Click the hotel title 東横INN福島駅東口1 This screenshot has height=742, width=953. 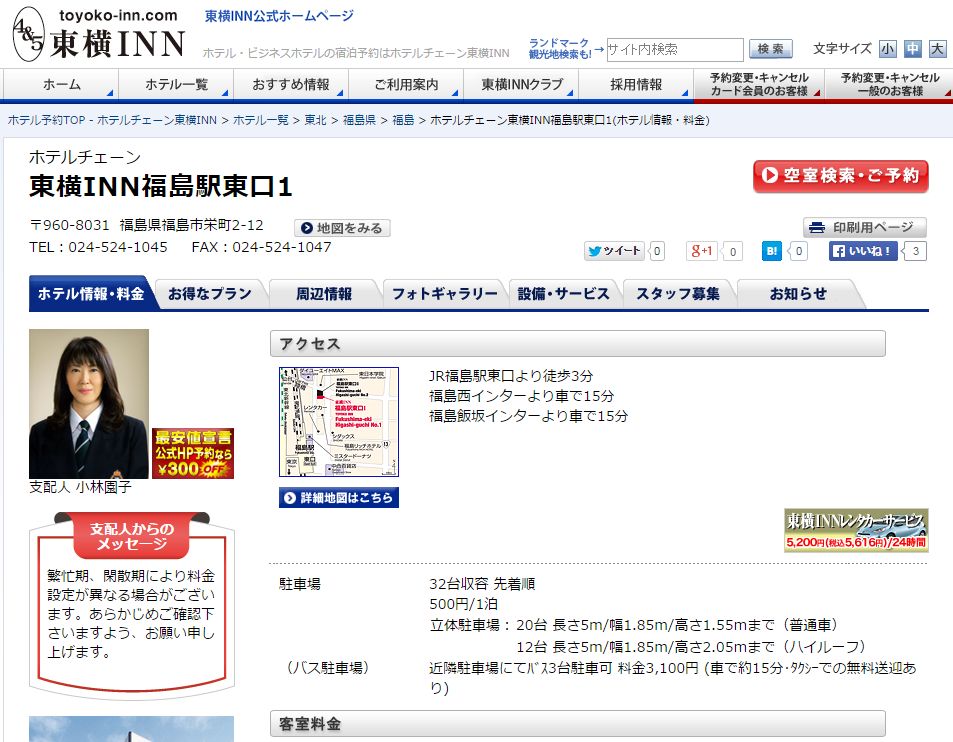tap(161, 187)
